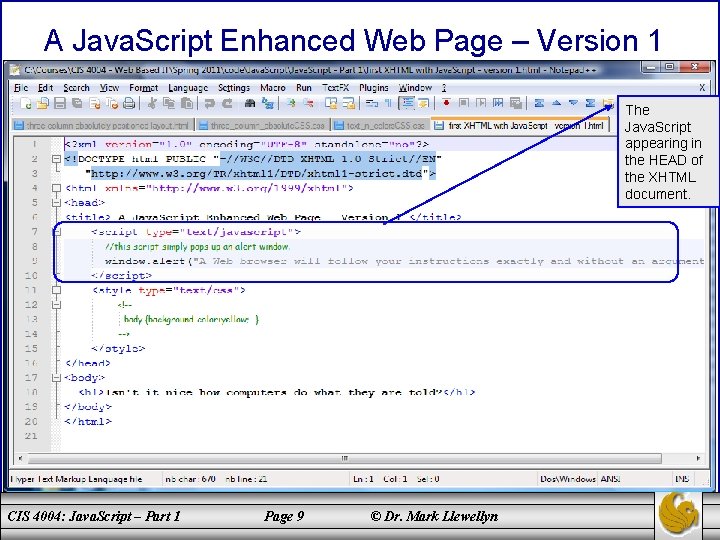Click the New file toolbar icon
The height and width of the screenshot is (540, 720).
(26, 103)
